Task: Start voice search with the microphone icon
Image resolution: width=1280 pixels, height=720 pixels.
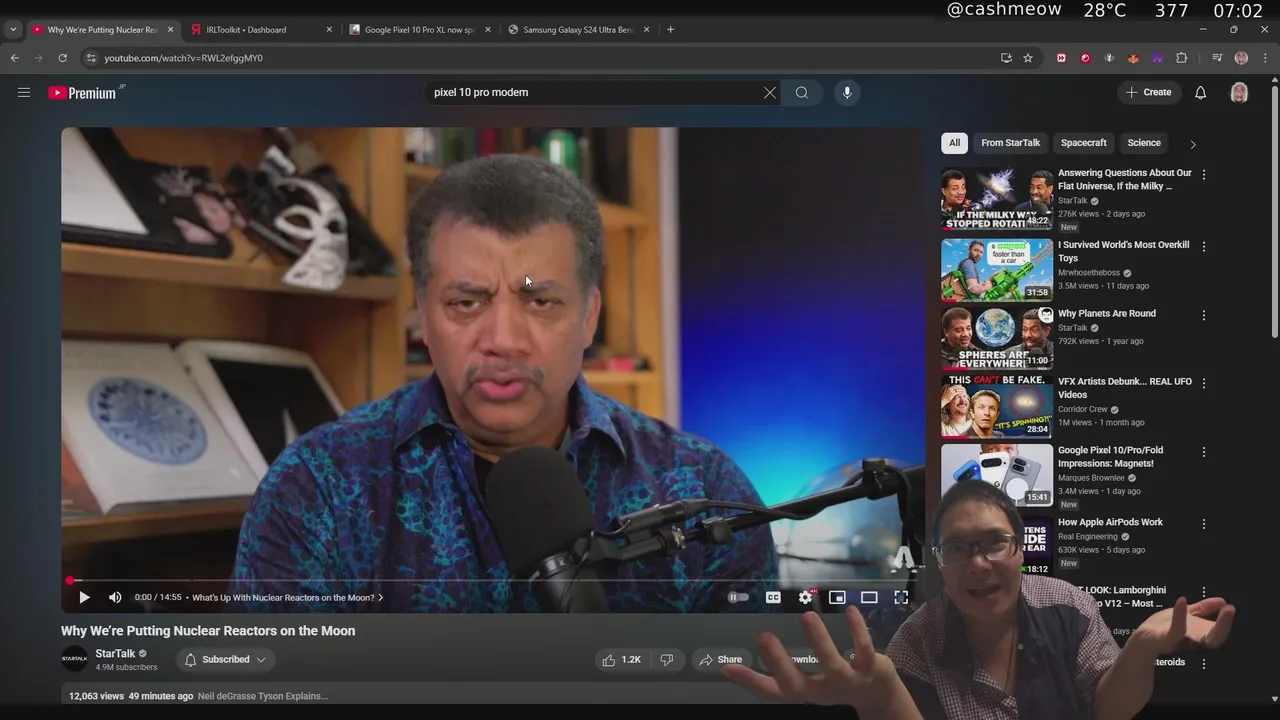Action: 847,92
